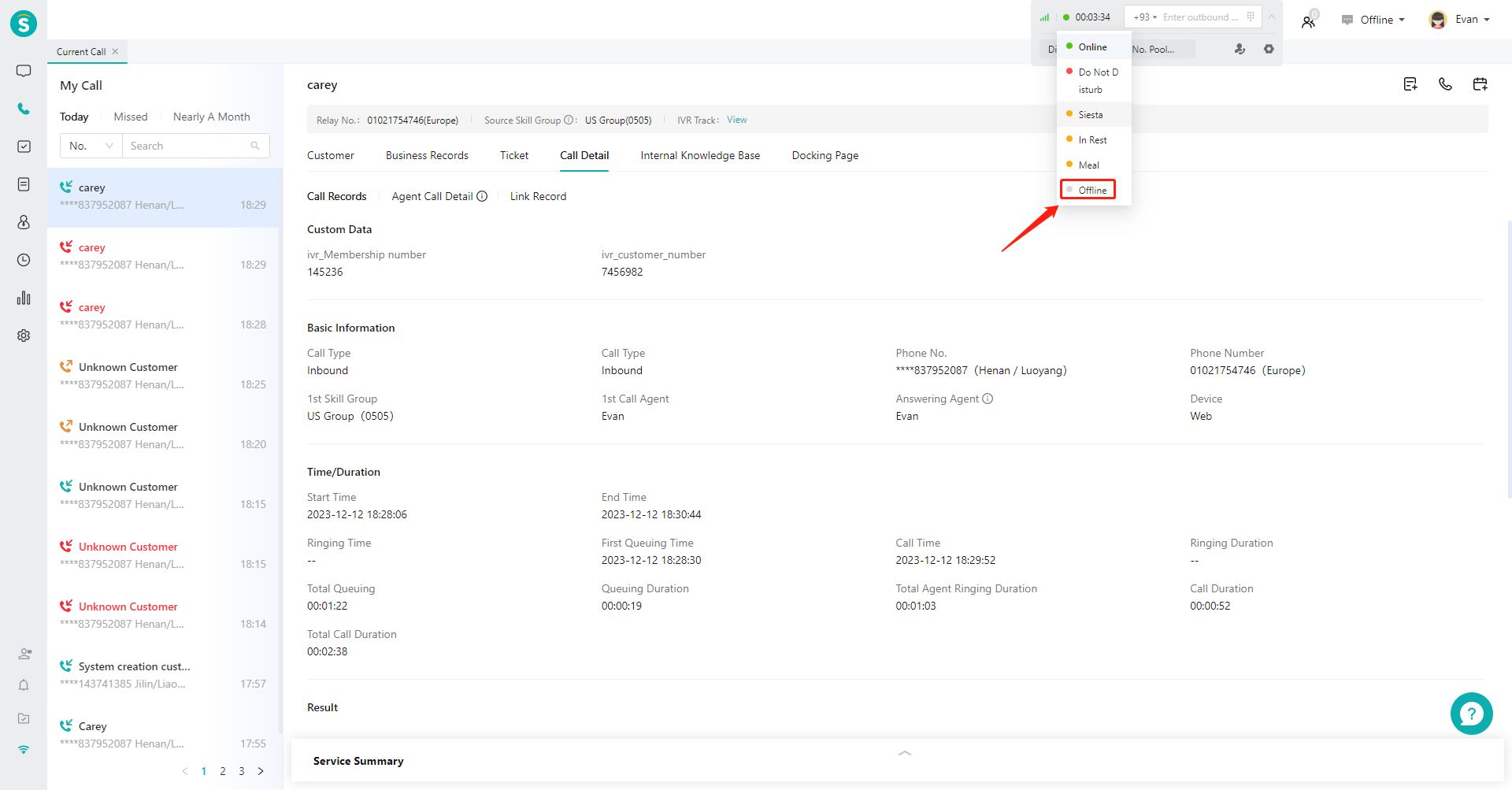Viewport: 1512px width, 790px height.
Task: Open the dial keypad icon in outbound field
Action: [x=1251, y=17]
